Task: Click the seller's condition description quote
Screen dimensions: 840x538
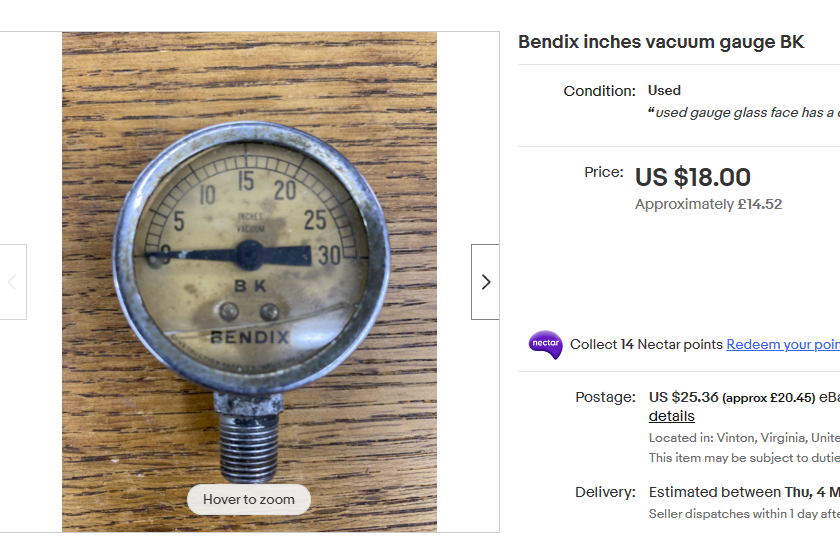Action: click(x=745, y=112)
